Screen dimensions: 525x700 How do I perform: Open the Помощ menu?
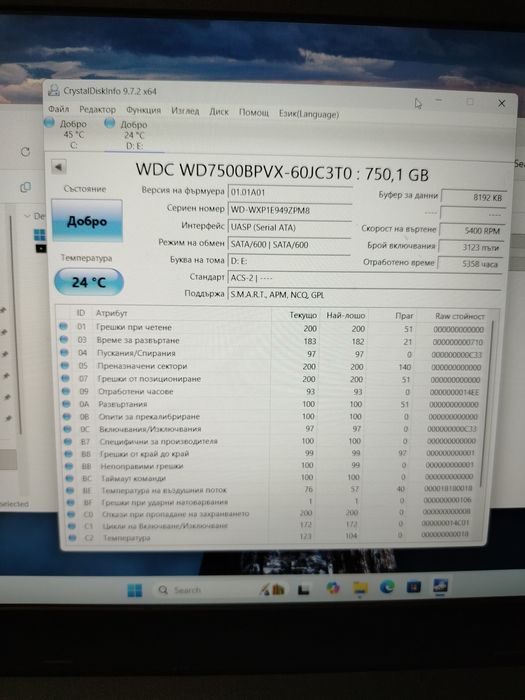[x=254, y=112]
